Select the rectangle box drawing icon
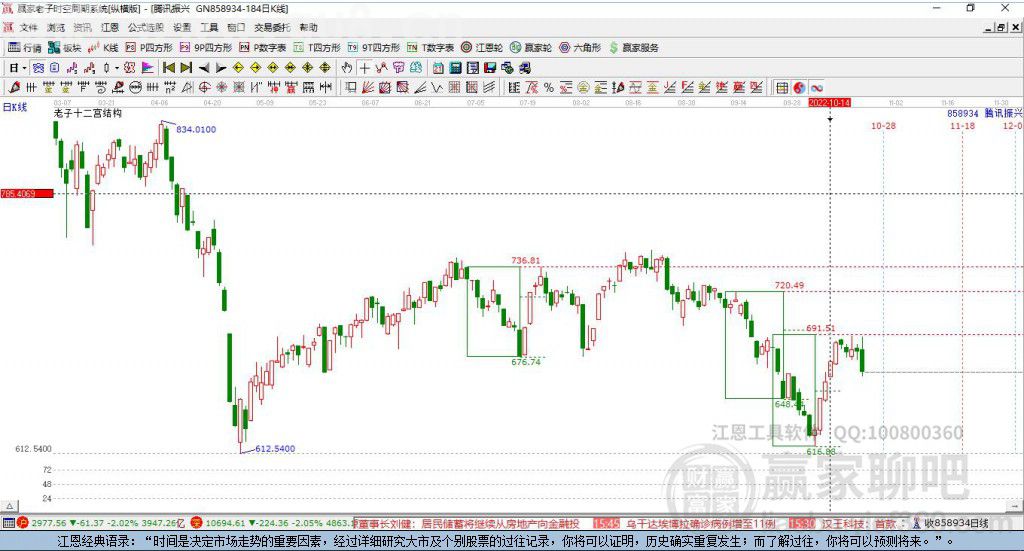The width and height of the screenshot is (1024, 551). click(351, 87)
